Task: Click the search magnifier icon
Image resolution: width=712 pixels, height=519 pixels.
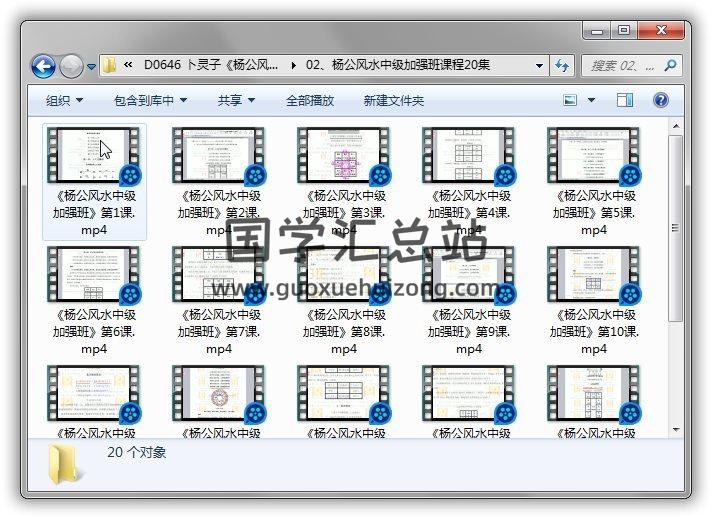Action: [x=670, y=66]
